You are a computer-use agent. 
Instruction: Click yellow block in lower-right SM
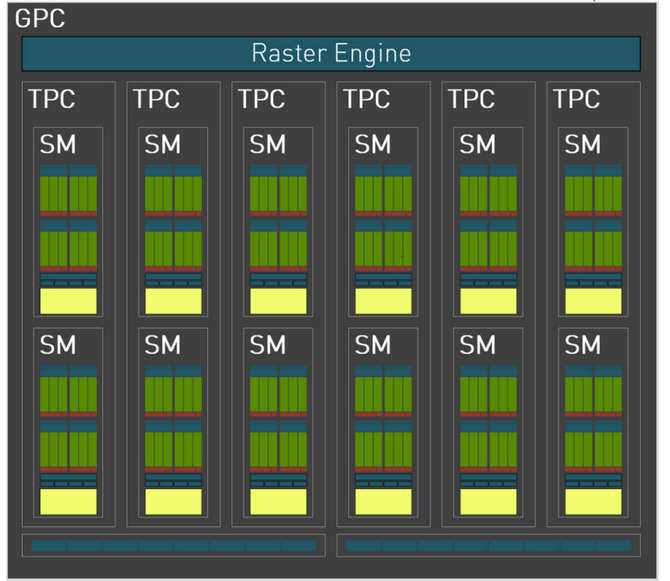pyautogui.click(x=593, y=501)
